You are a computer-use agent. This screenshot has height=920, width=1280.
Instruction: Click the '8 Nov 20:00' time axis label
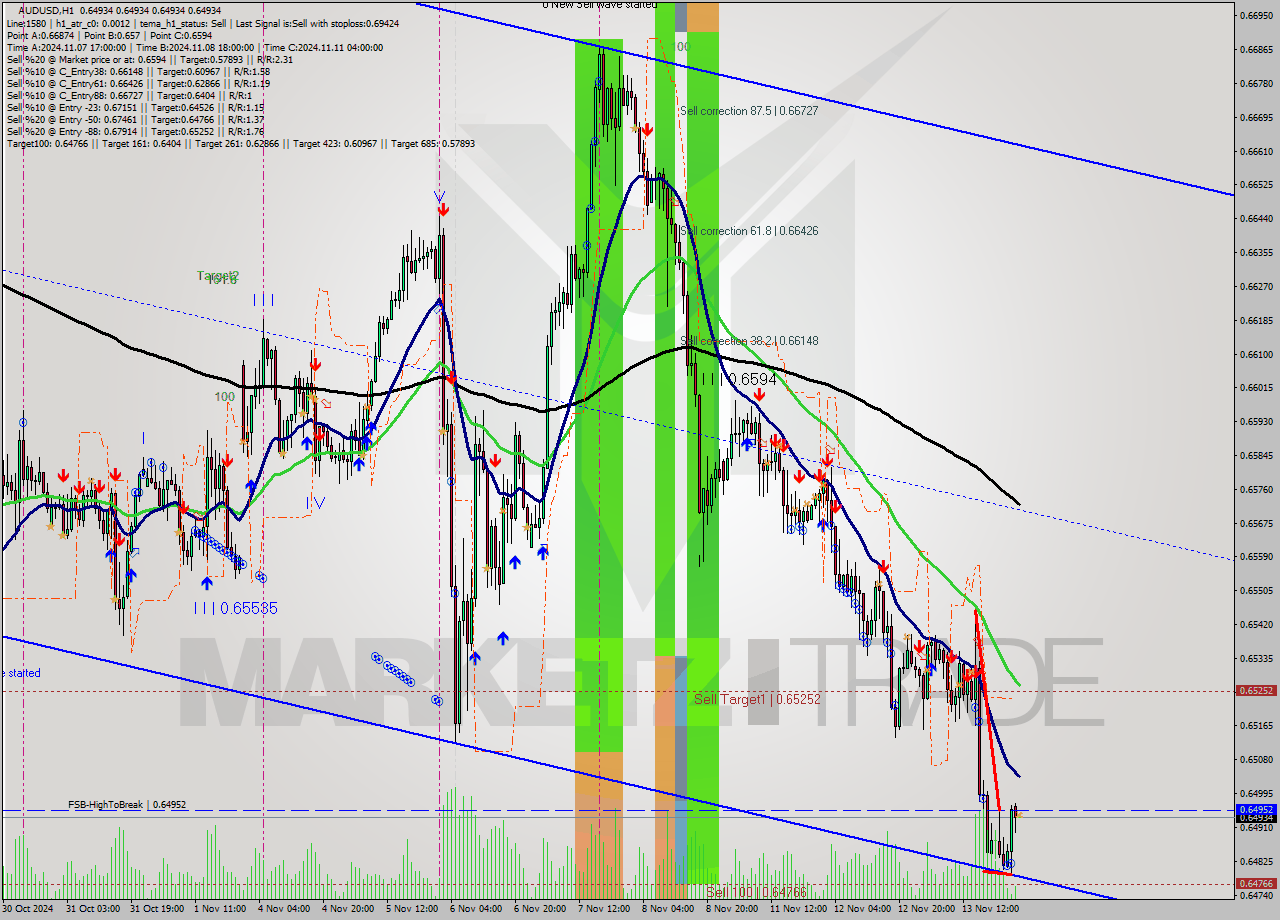click(733, 909)
